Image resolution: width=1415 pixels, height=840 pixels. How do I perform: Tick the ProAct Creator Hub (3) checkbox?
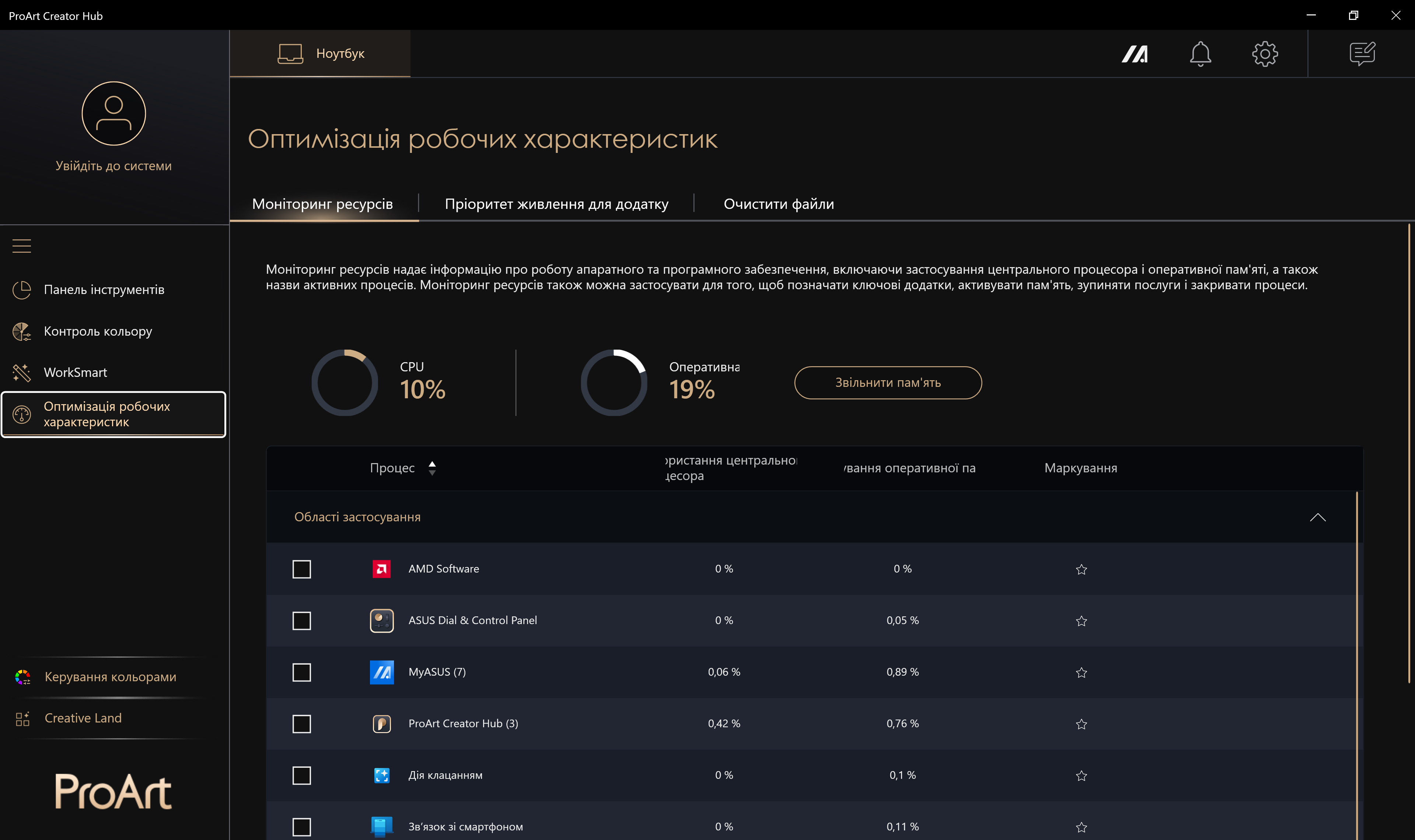[302, 724]
